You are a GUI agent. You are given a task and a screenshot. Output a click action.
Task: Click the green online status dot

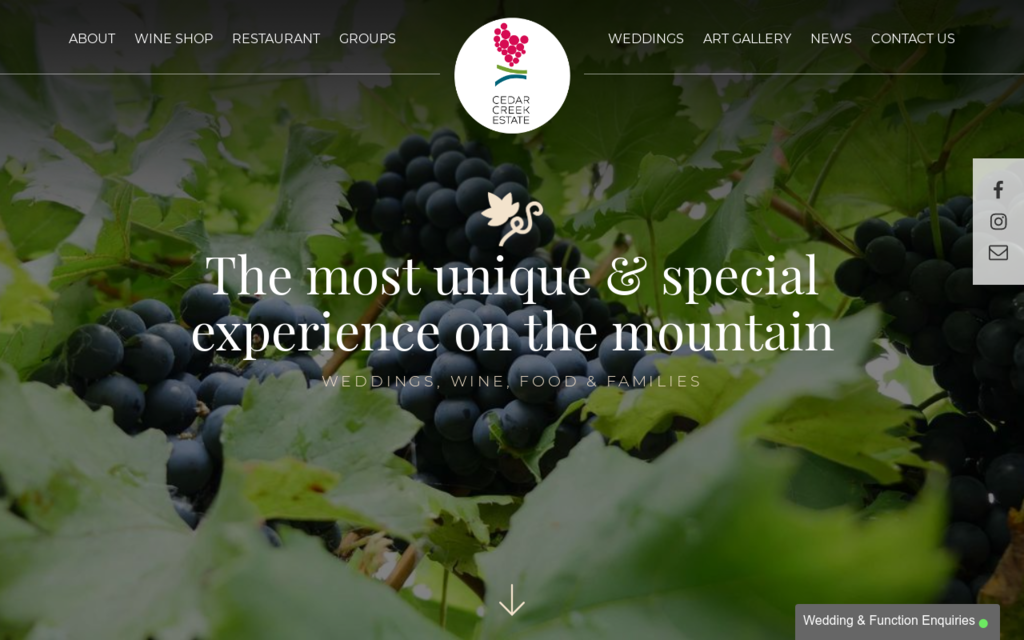pyautogui.click(x=983, y=623)
